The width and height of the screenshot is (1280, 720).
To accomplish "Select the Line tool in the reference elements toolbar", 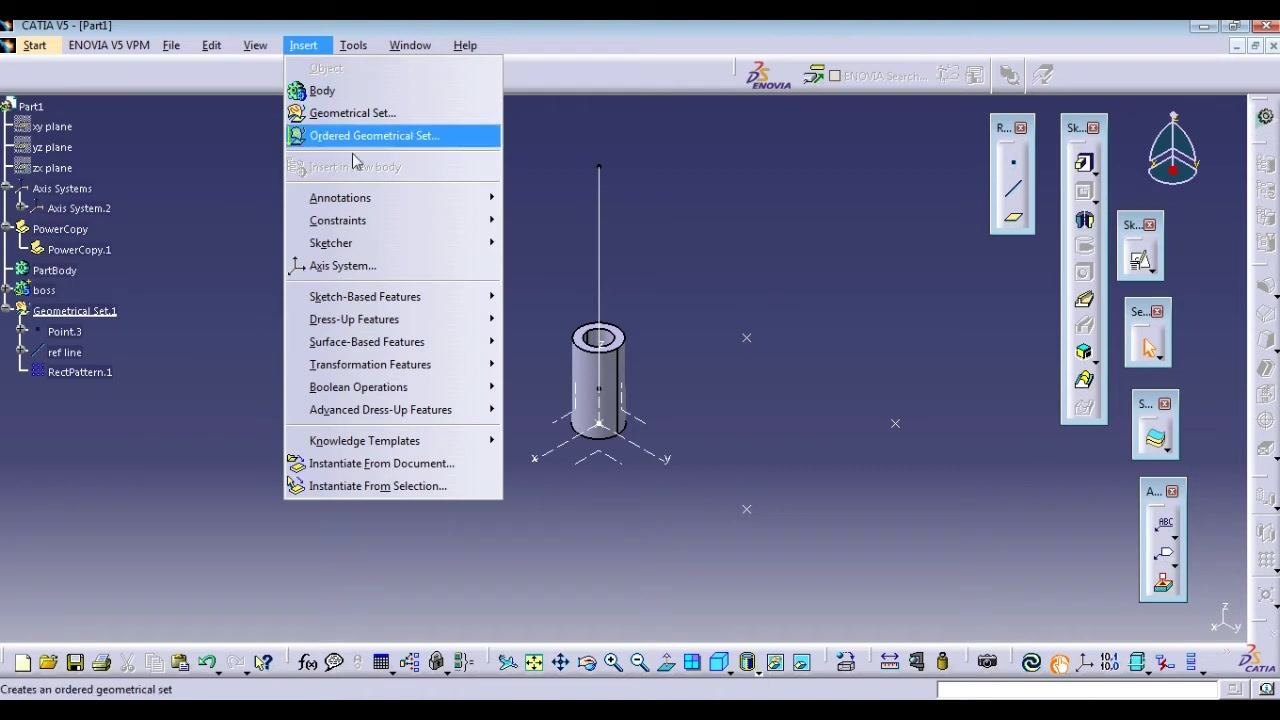I will tap(1013, 189).
